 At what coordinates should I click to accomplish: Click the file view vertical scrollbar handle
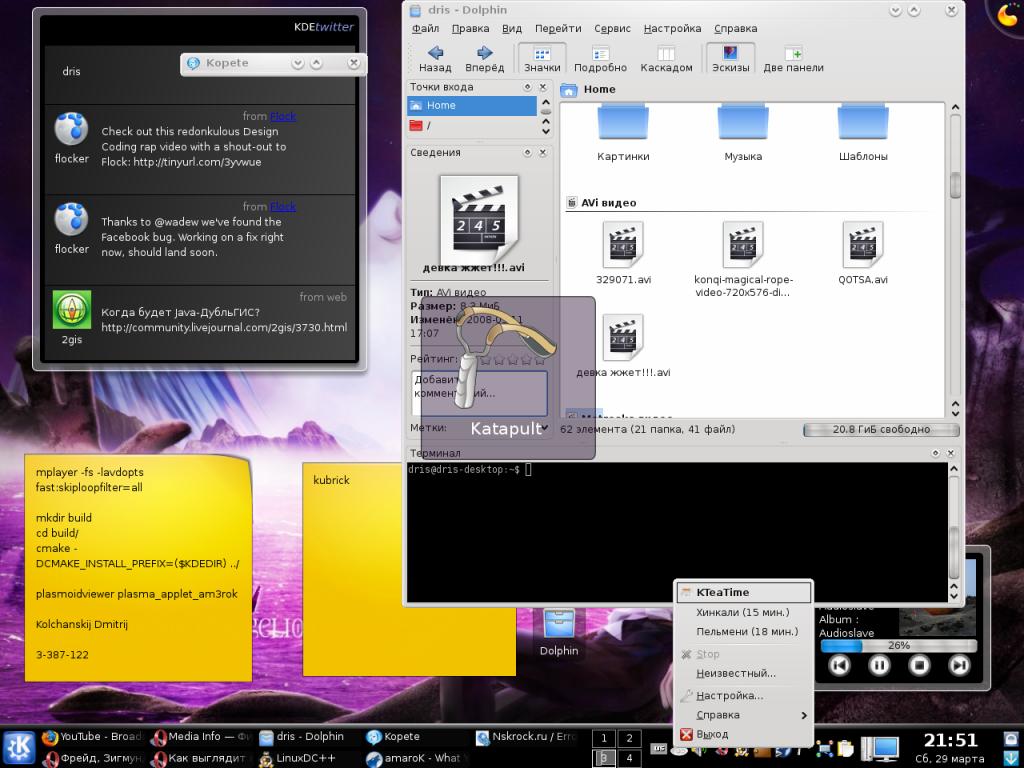point(955,185)
